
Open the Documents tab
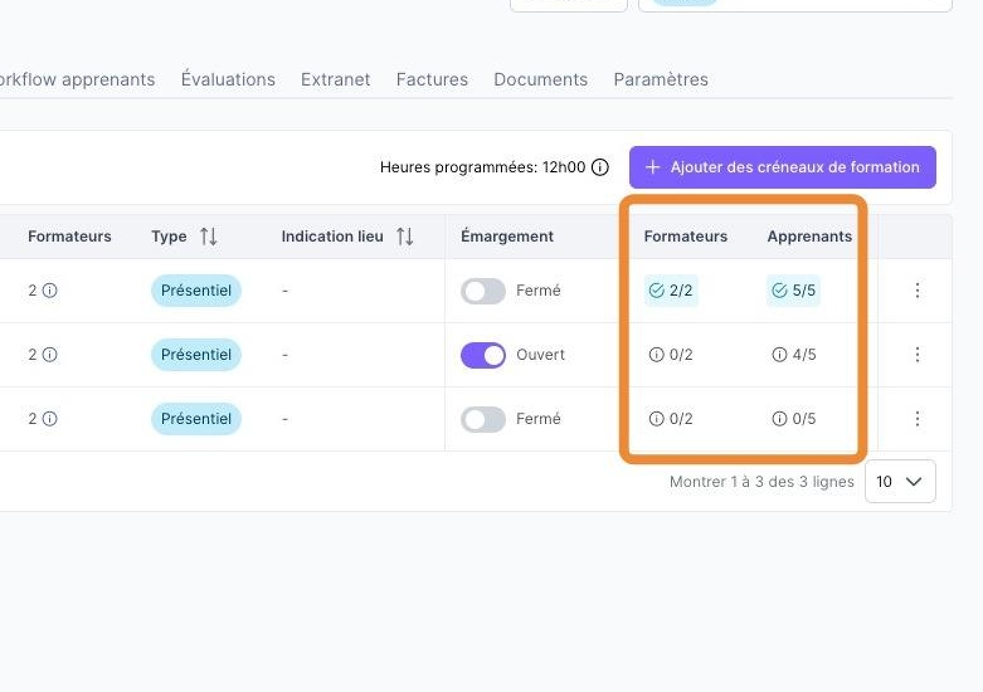coord(540,80)
